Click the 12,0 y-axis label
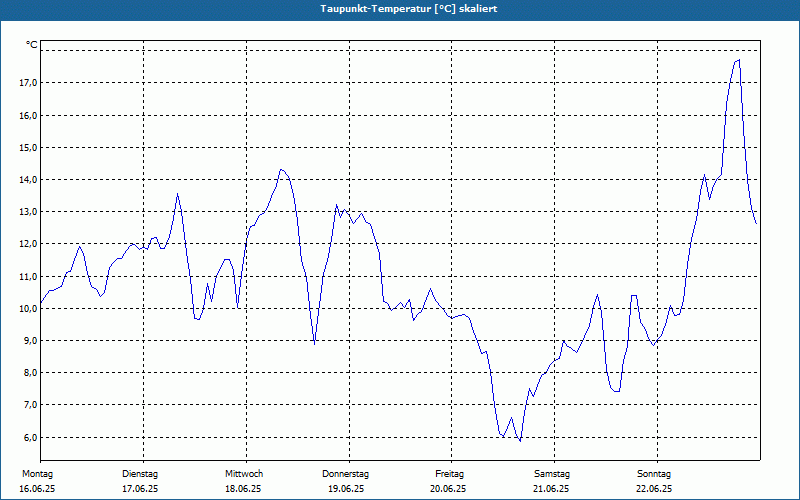Viewport: 800px width, 500px height. coord(28,244)
